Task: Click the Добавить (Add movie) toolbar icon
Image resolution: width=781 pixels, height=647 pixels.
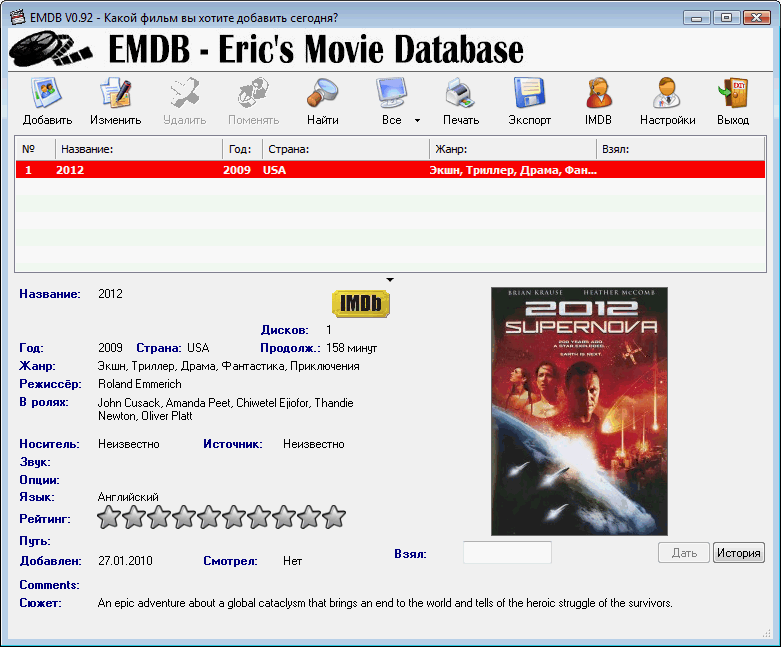Action: [47, 93]
